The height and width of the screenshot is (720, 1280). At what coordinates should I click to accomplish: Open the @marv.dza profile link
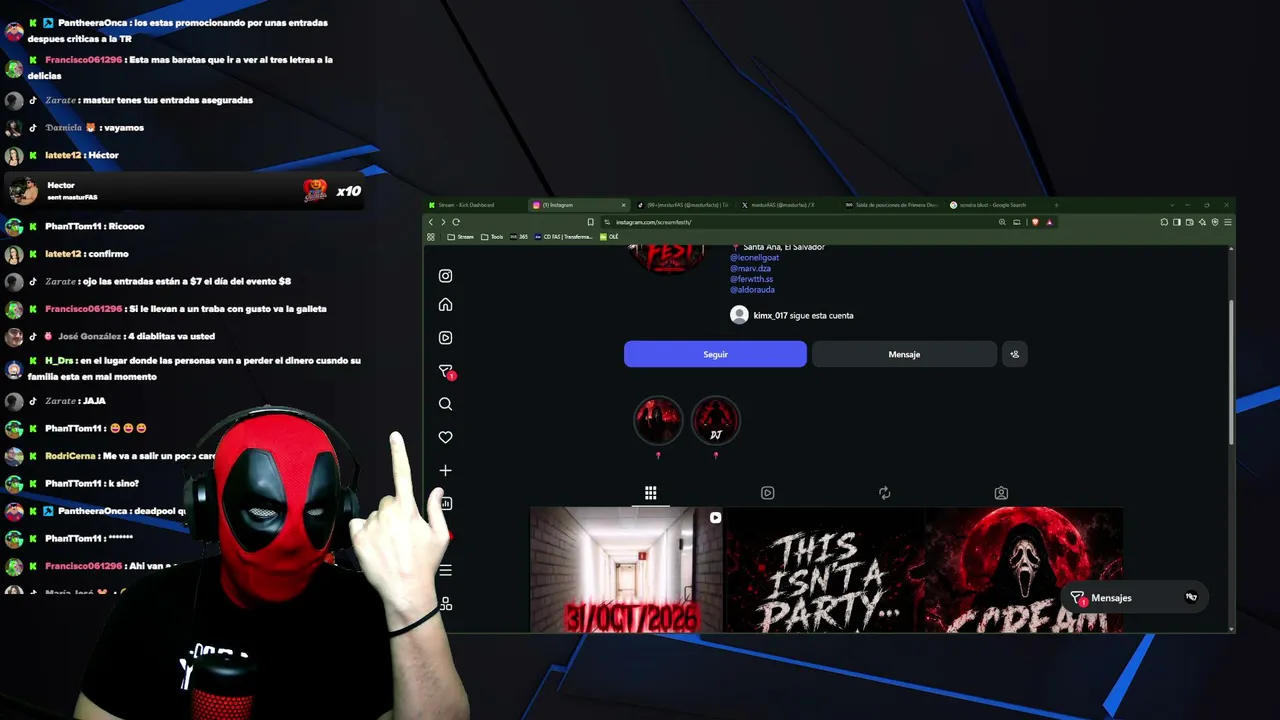pos(750,268)
